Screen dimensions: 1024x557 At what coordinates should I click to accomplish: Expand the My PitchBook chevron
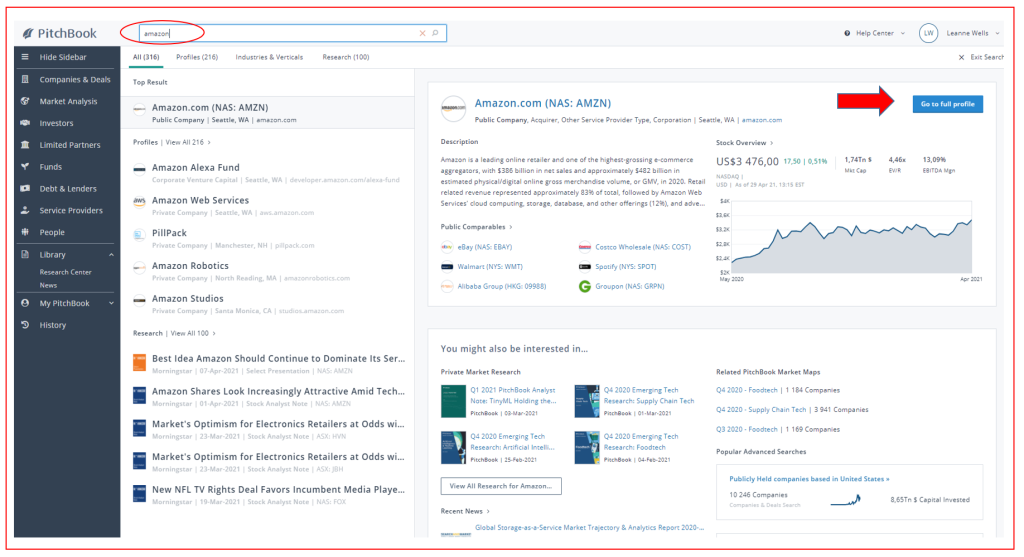pos(111,303)
